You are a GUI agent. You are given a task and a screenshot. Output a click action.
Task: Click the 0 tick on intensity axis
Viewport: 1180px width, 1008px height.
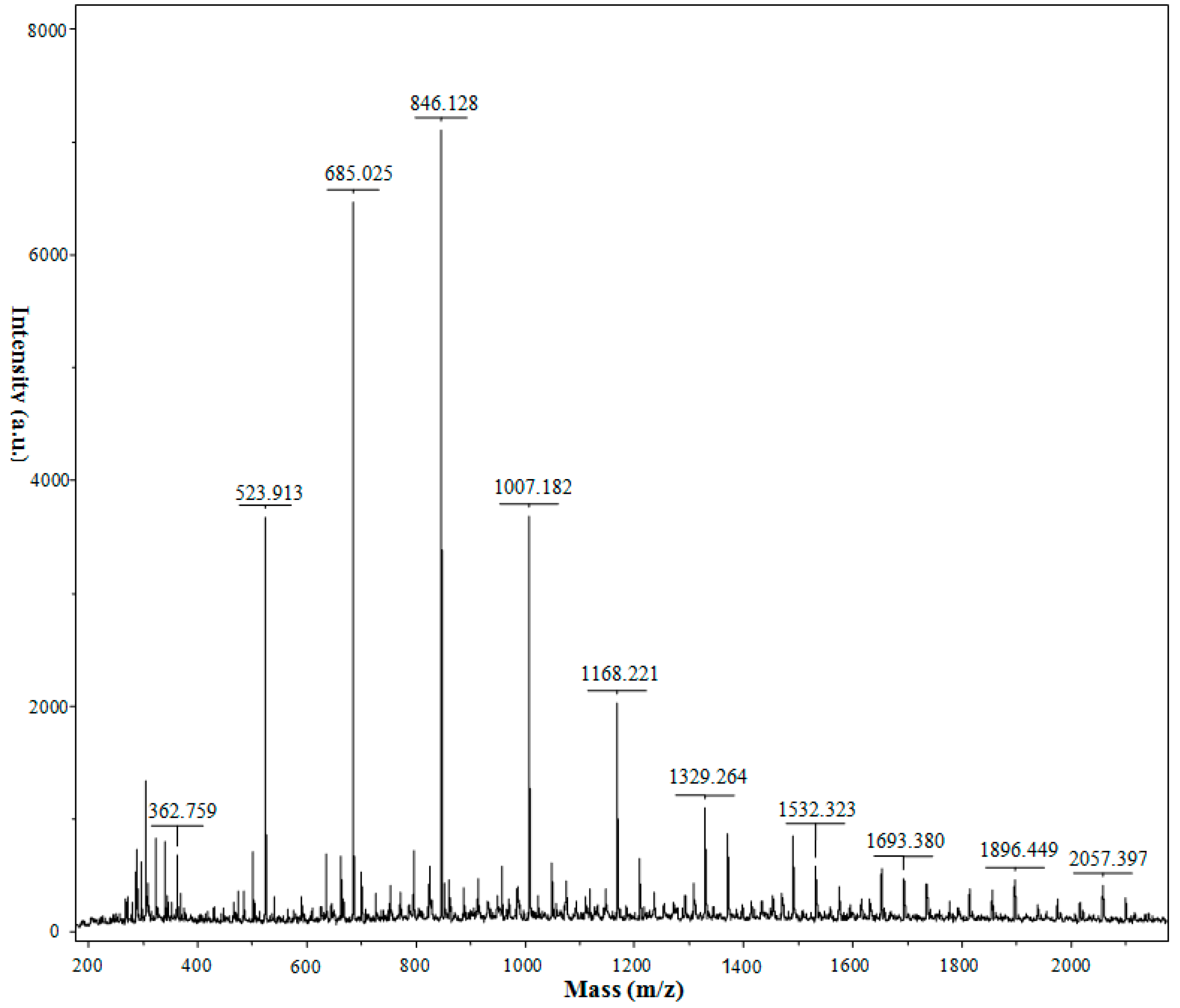[55, 931]
